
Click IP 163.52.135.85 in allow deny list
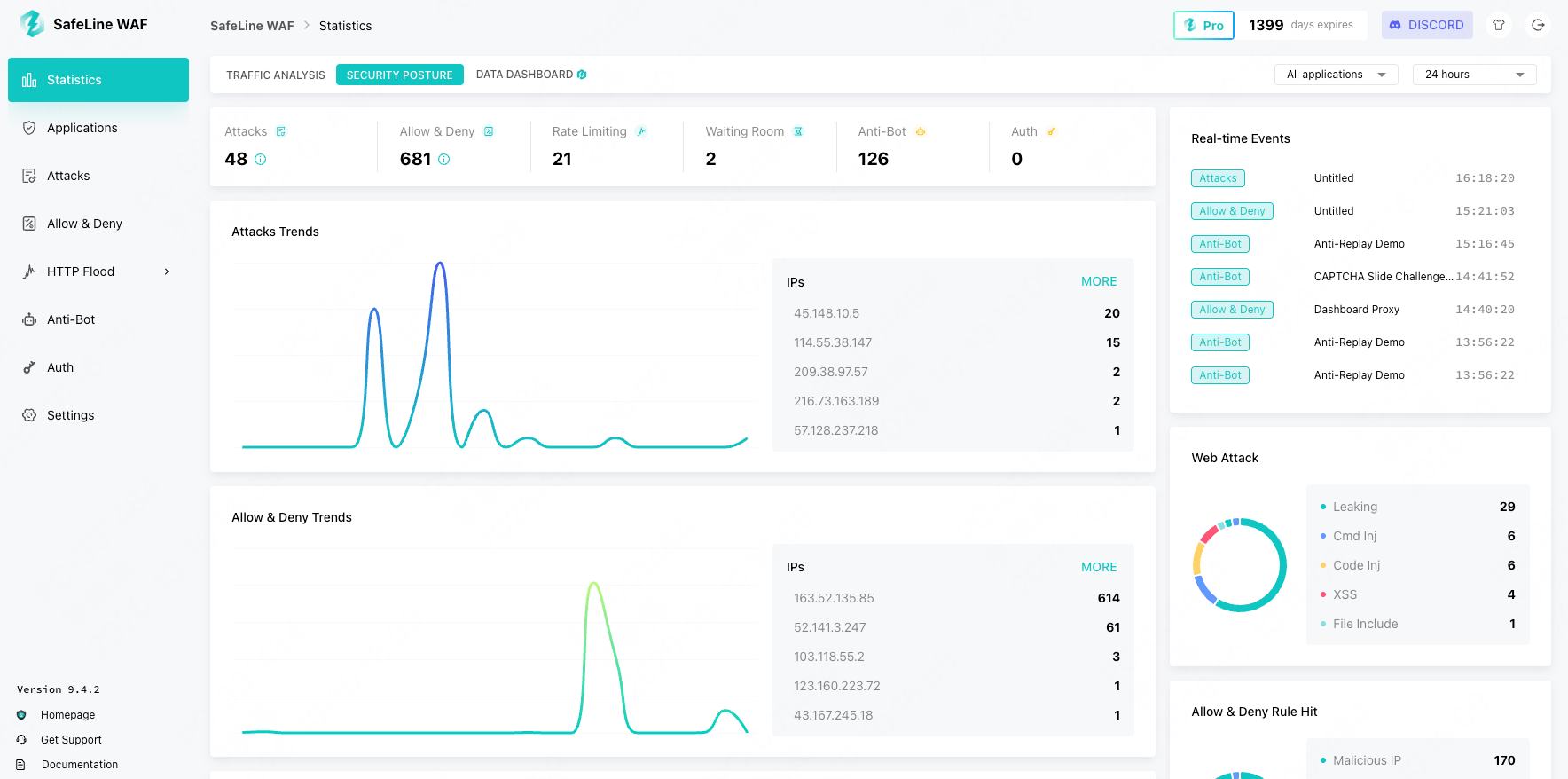tap(834, 598)
